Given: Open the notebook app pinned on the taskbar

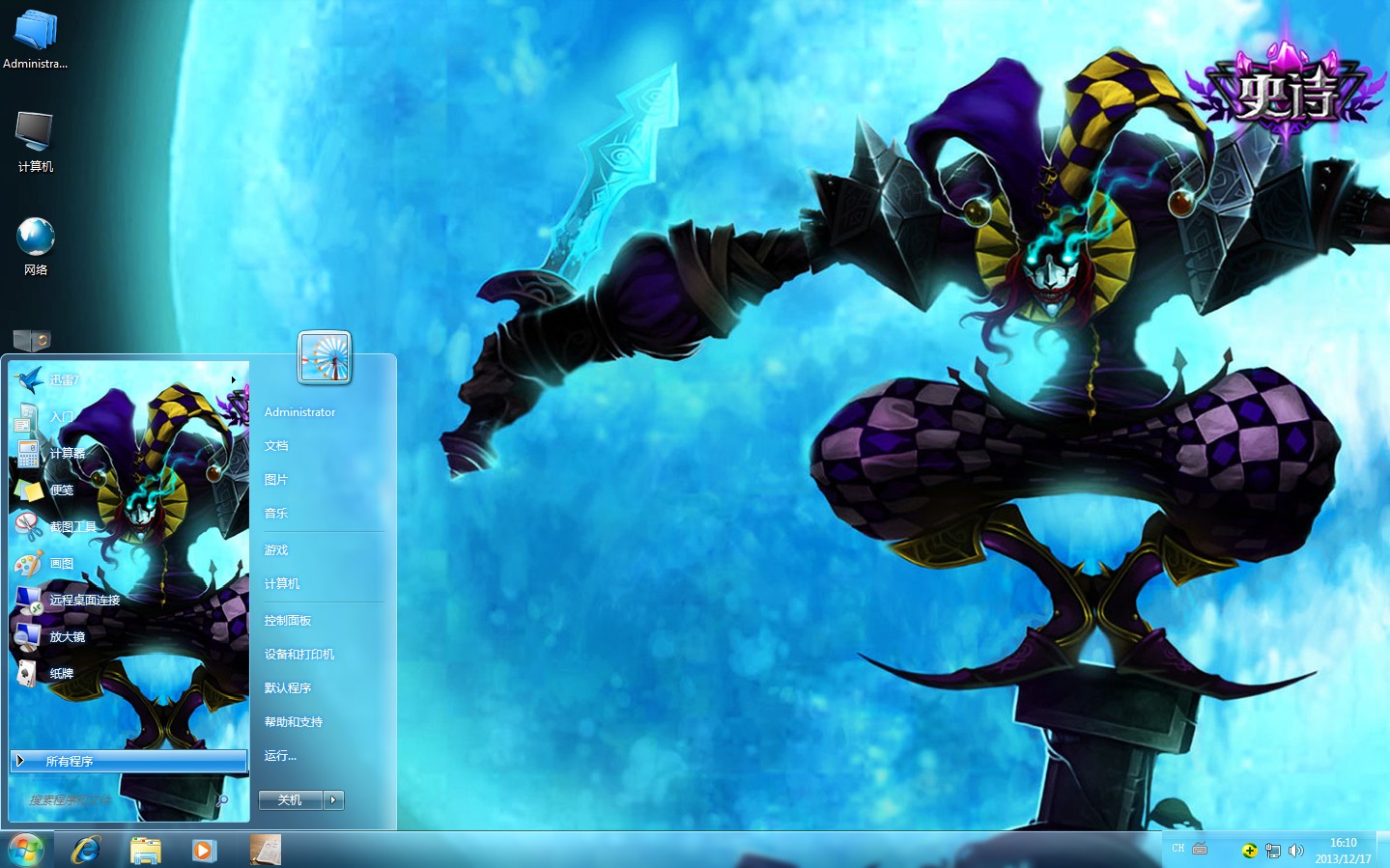Looking at the screenshot, I should 265,850.
